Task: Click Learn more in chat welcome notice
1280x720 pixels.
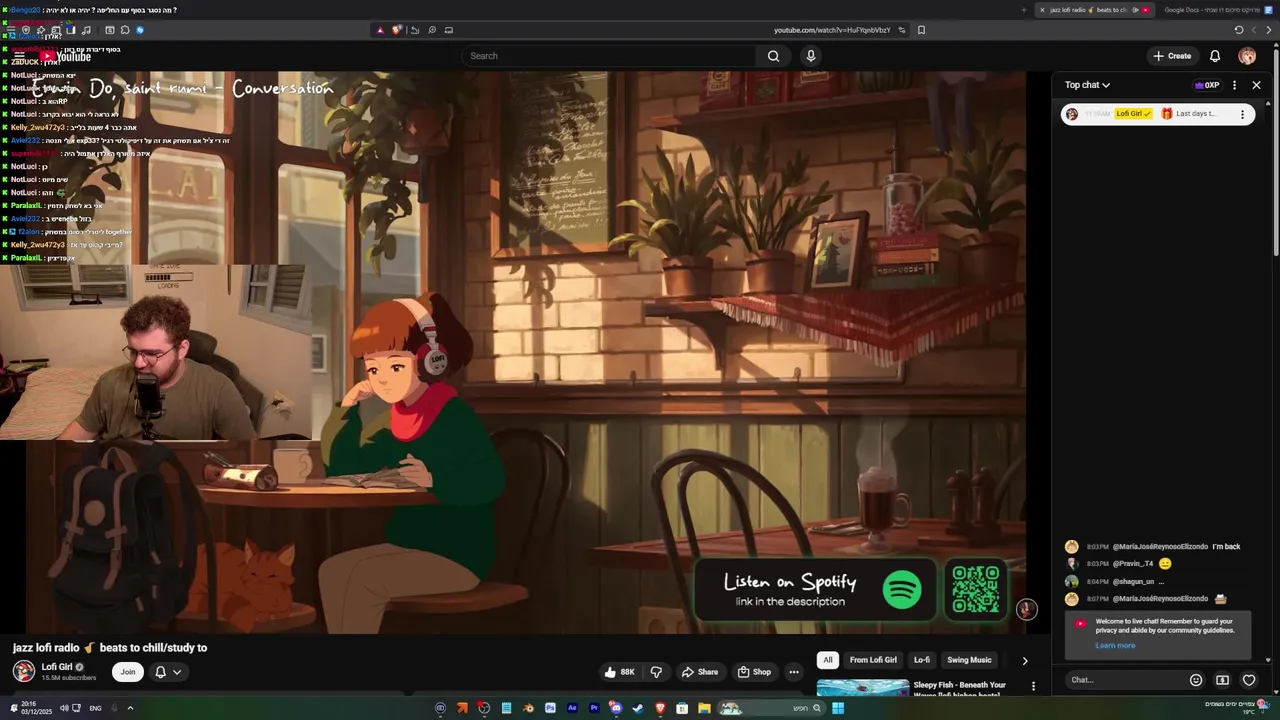Action: pos(1115,645)
